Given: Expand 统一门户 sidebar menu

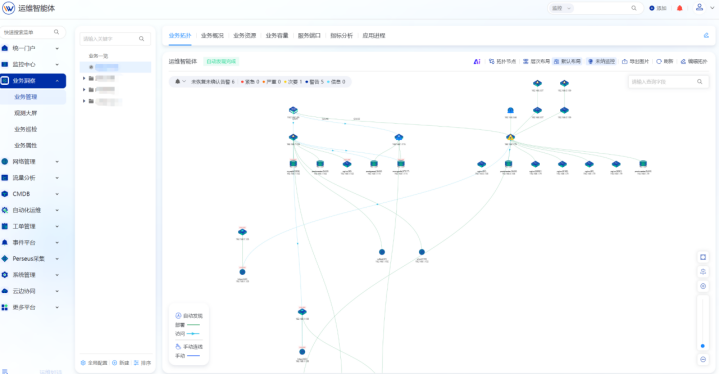Looking at the screenshot, I should tap(32, 48).
